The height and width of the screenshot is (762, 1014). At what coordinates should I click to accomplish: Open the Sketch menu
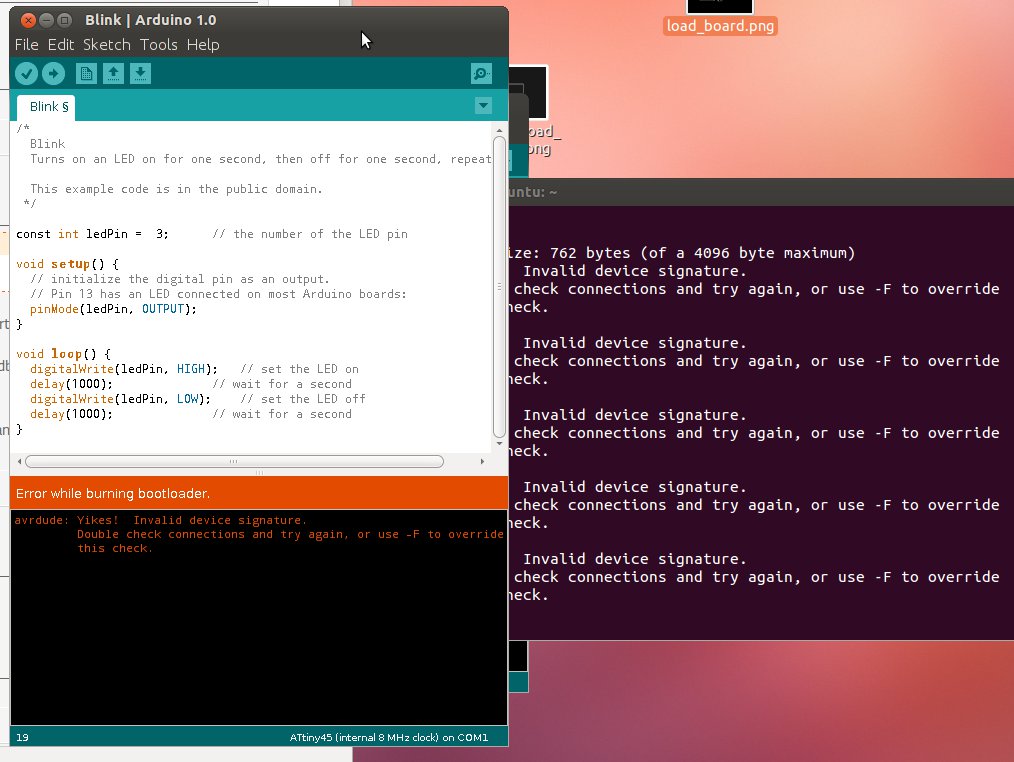(x=107, y=45)
